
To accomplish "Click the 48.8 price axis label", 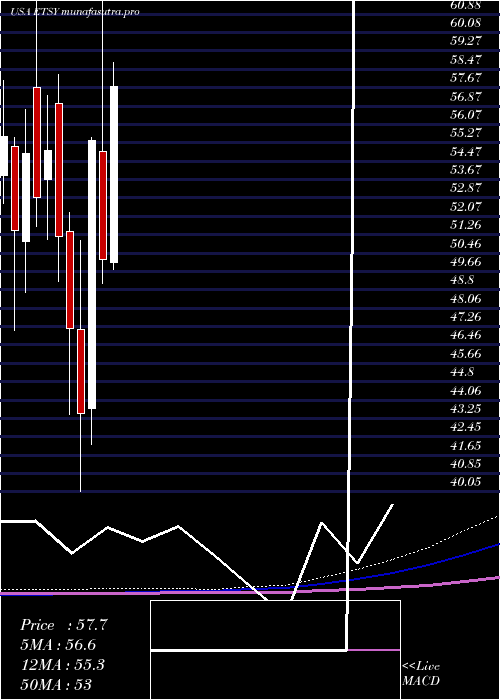I will pyautogui.click(x=462, y=280).
